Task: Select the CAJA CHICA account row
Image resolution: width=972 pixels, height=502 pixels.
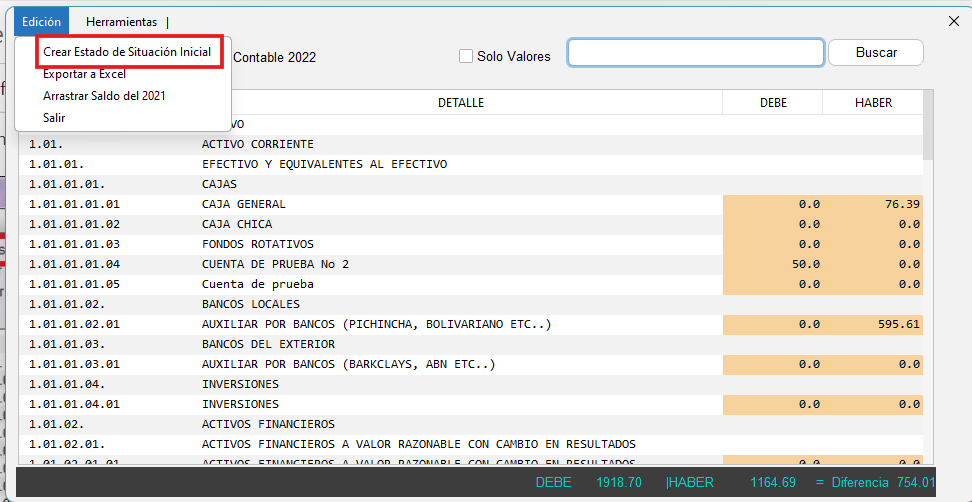Action: [237, 224]
